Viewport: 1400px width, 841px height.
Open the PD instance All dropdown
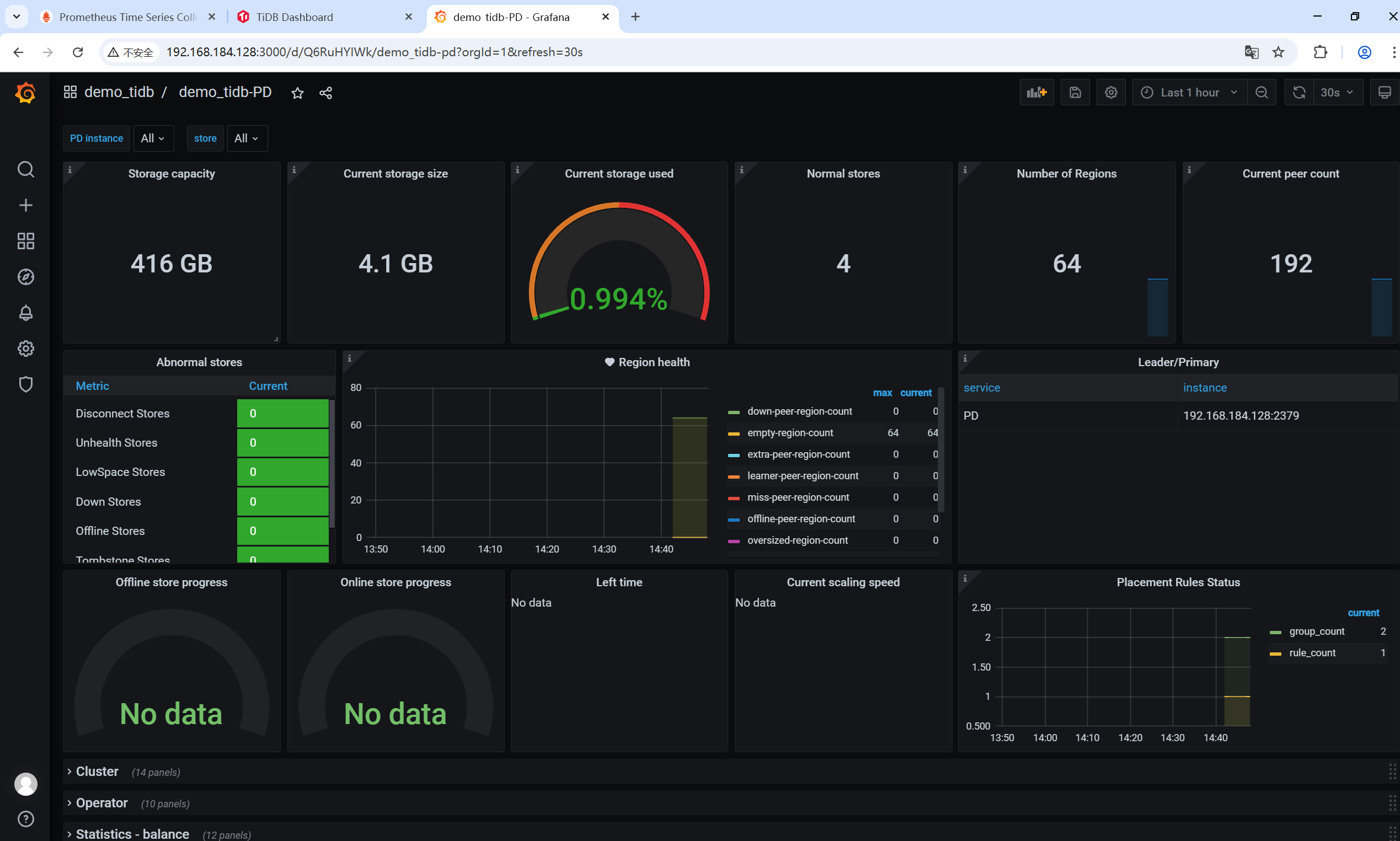coord(152,138)
